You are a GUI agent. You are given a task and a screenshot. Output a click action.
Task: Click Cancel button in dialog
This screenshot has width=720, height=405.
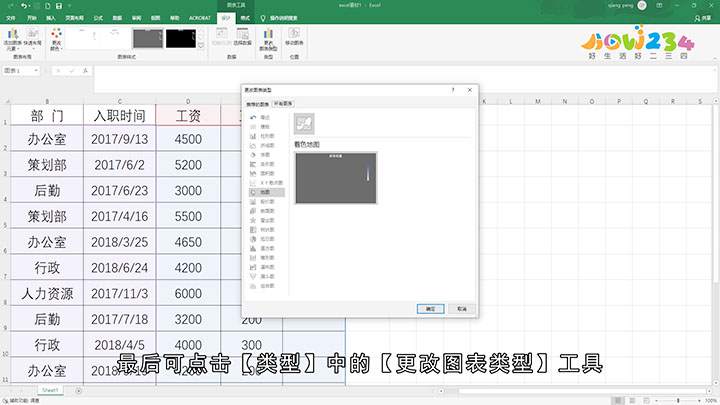click(x=462, y=309)
